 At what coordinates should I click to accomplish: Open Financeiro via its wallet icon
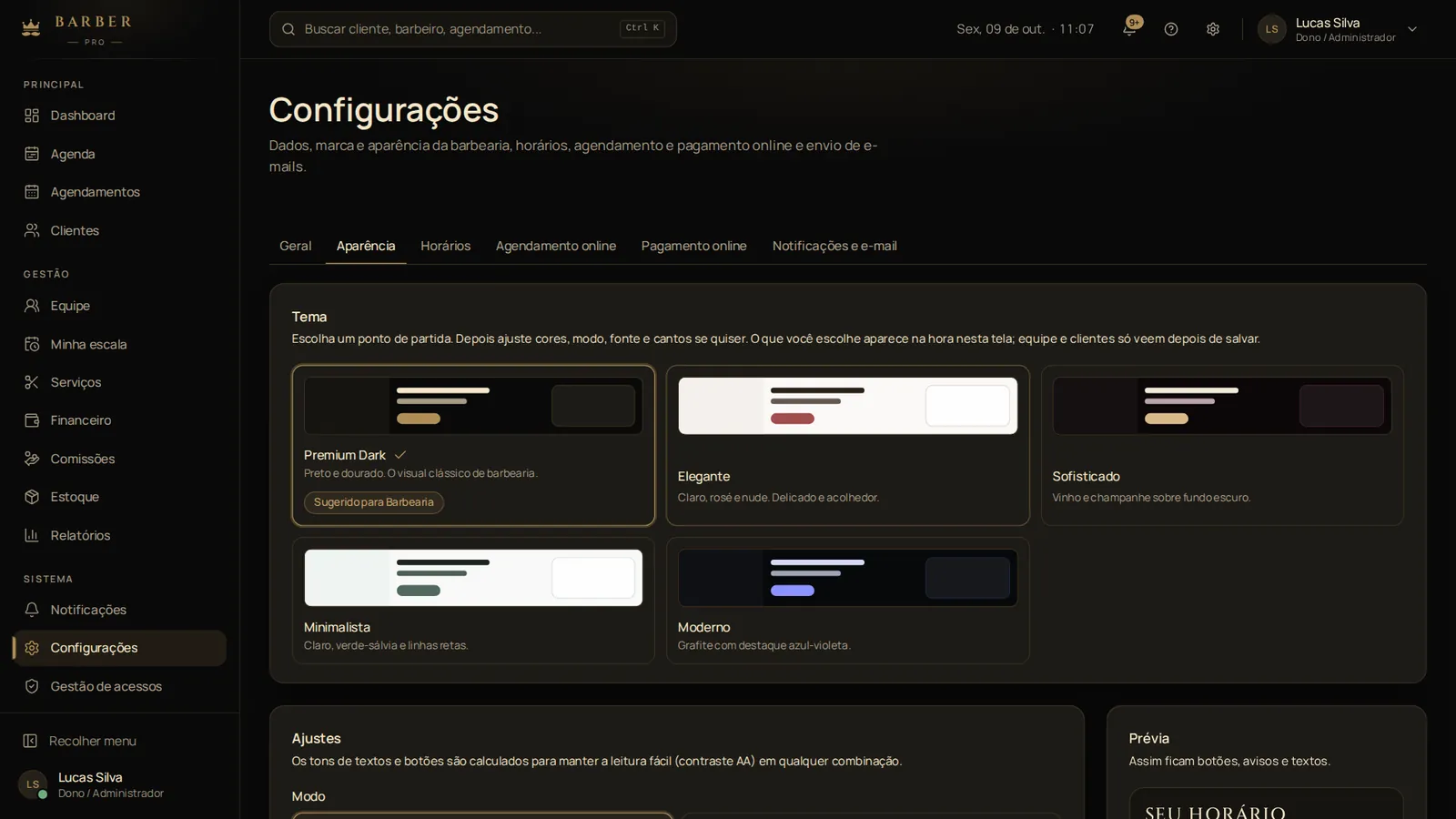(32, 420)
